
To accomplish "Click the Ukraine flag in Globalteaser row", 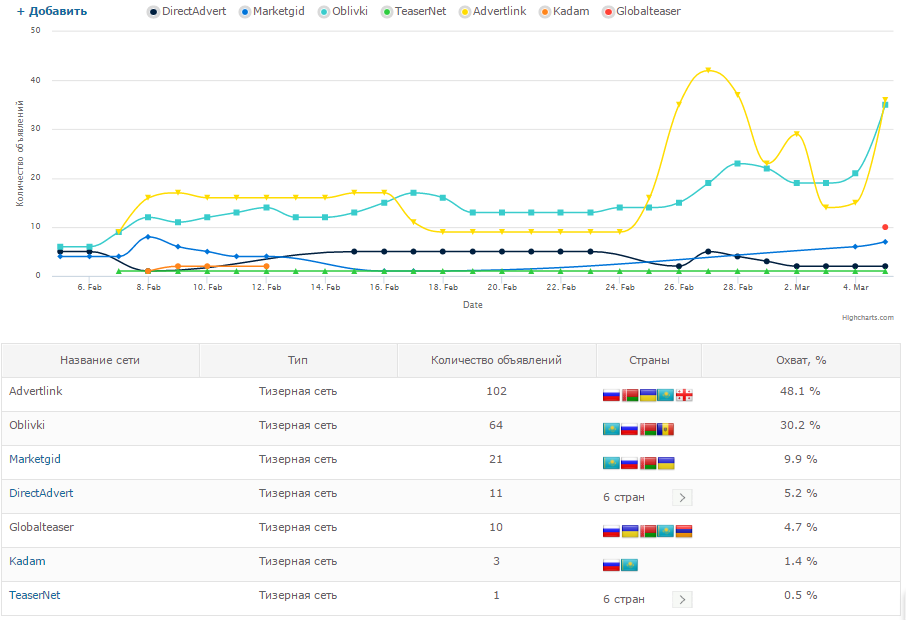I will pos(630,531).
